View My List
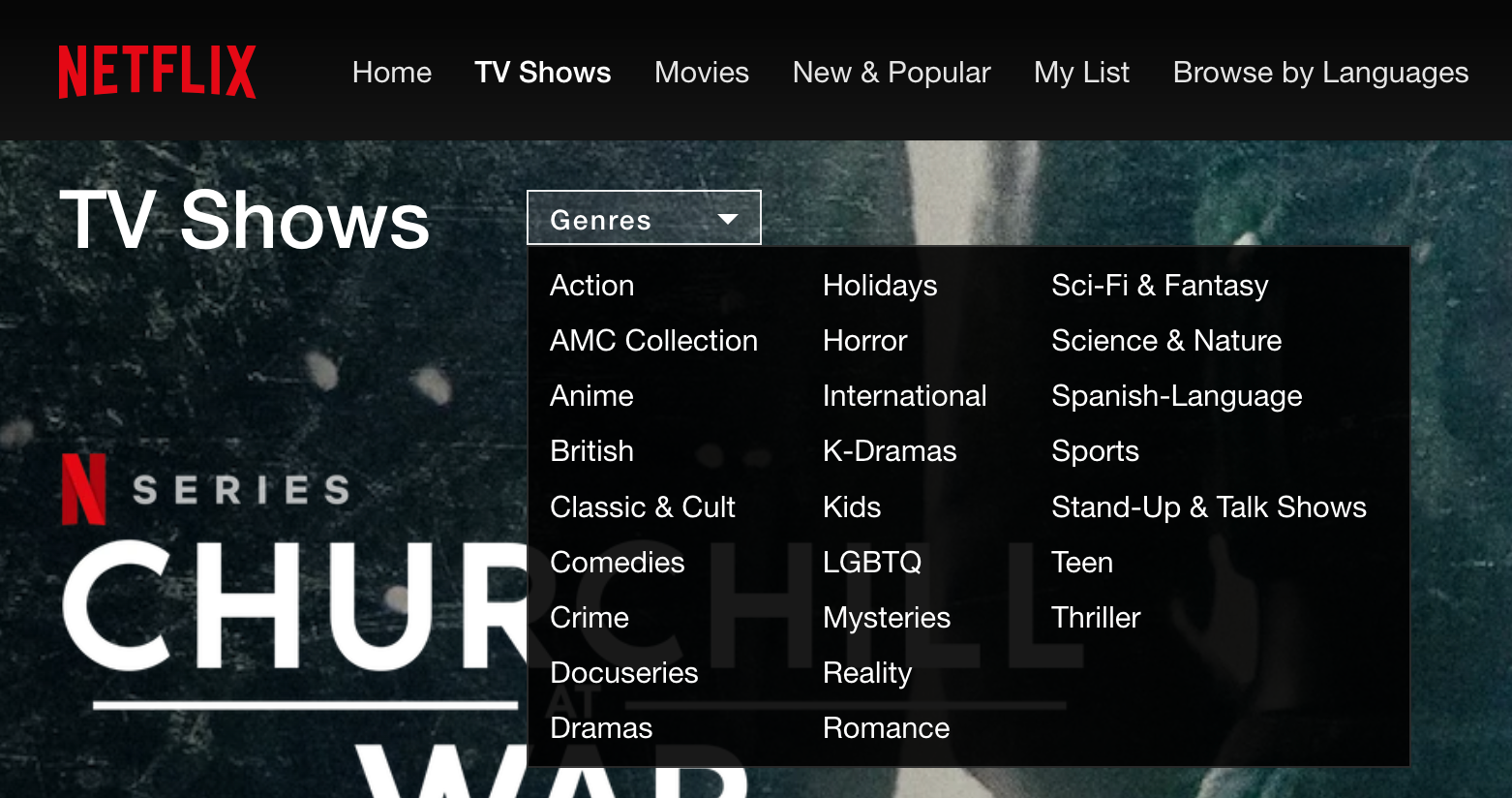The height and width of the screenshot is (798, 1512). click(x=1081, y=72)
